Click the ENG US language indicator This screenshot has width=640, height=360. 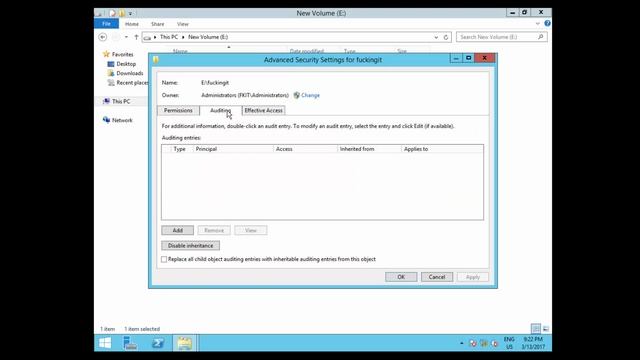(509, 343)
